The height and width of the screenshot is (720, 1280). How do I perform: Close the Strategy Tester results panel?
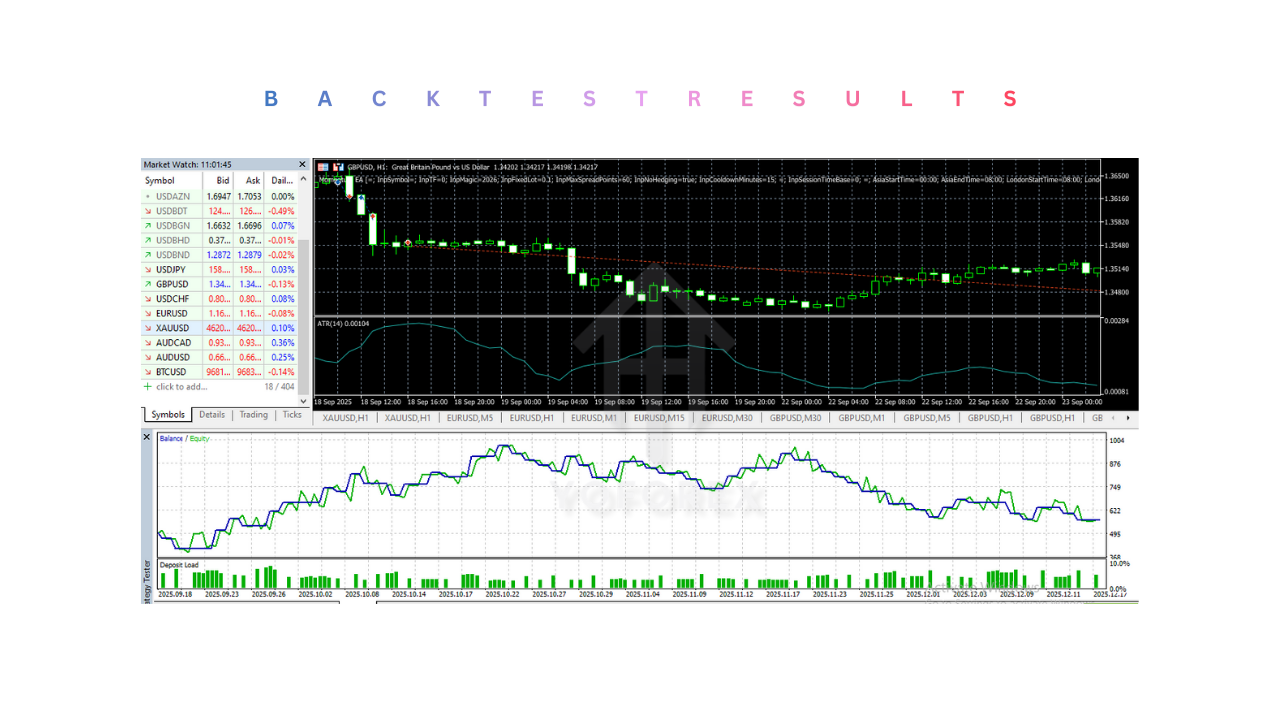coord(146,437)
